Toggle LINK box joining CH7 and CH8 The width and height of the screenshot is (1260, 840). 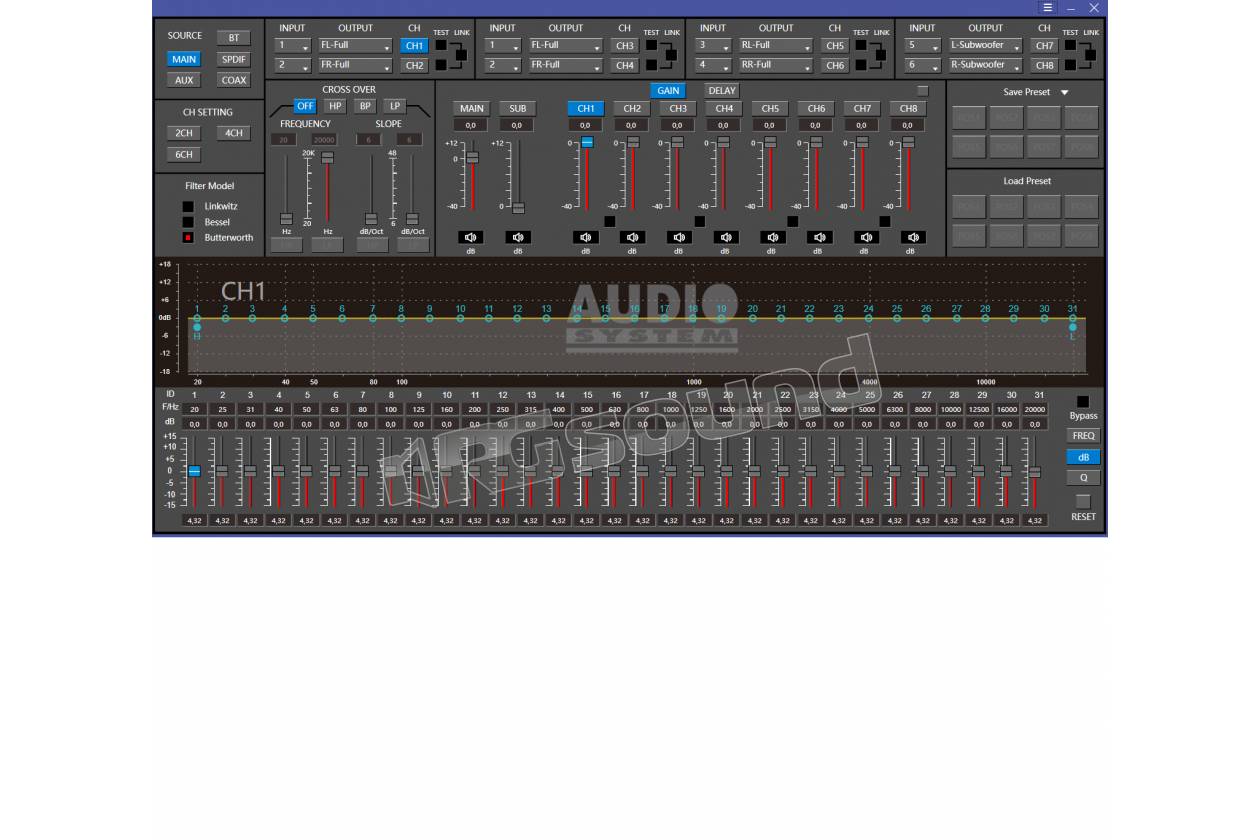pos(1091,55)
